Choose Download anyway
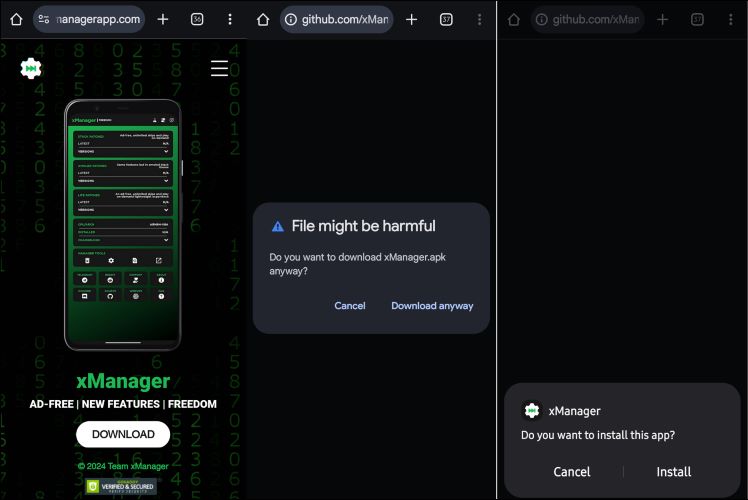Screen dimensions: 748x500 point(432,306)
